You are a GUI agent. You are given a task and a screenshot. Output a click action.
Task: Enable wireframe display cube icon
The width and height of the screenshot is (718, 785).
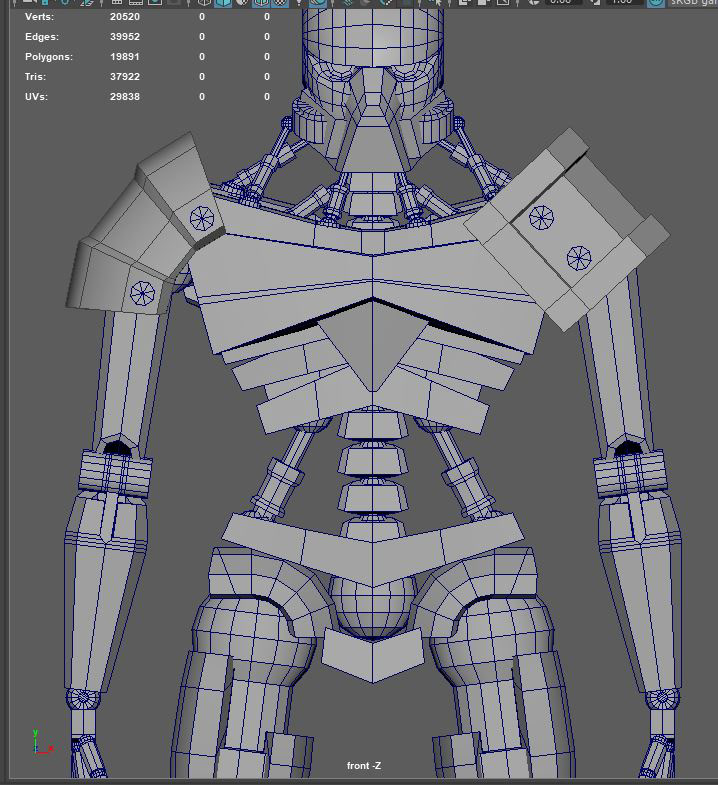coord(204,3)
